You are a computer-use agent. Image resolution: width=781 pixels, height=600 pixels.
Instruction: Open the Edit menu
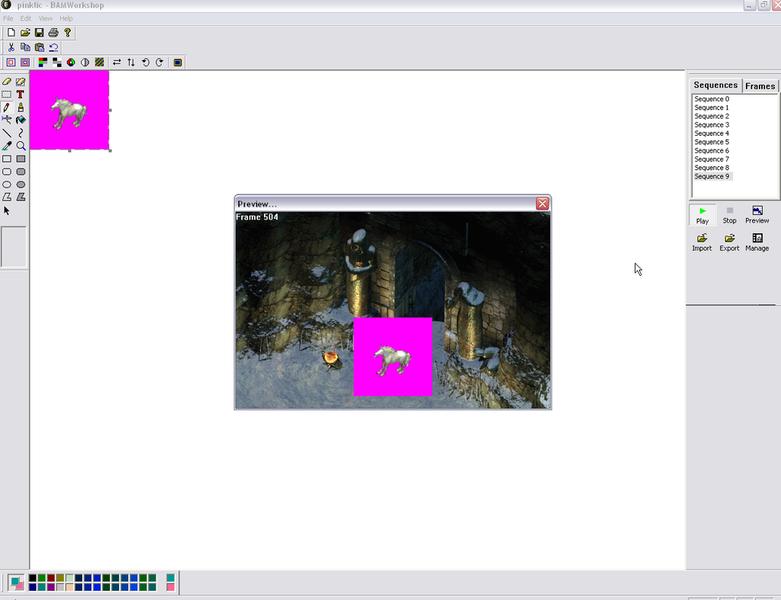[x=26, y=18]
